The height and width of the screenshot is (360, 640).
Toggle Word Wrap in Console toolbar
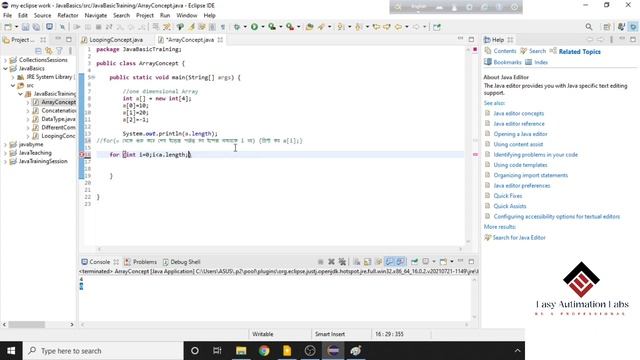[x=378, y=262]
